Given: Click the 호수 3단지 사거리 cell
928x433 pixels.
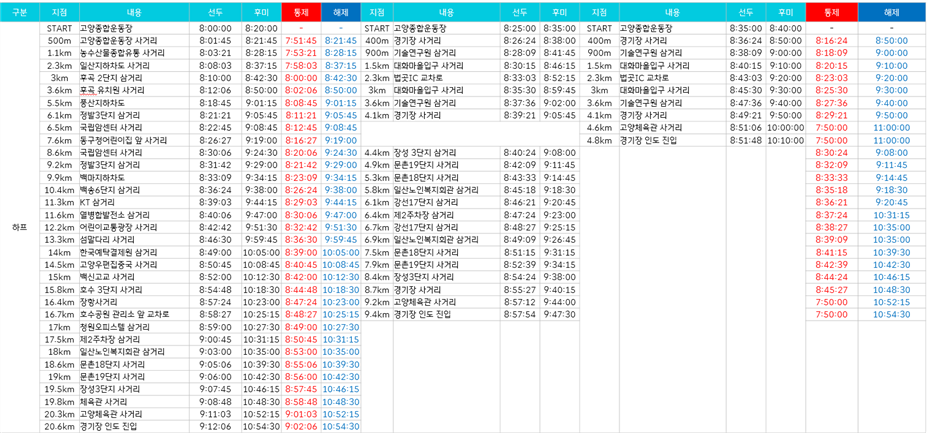Looking at the screenshot, I should (134, 289).
